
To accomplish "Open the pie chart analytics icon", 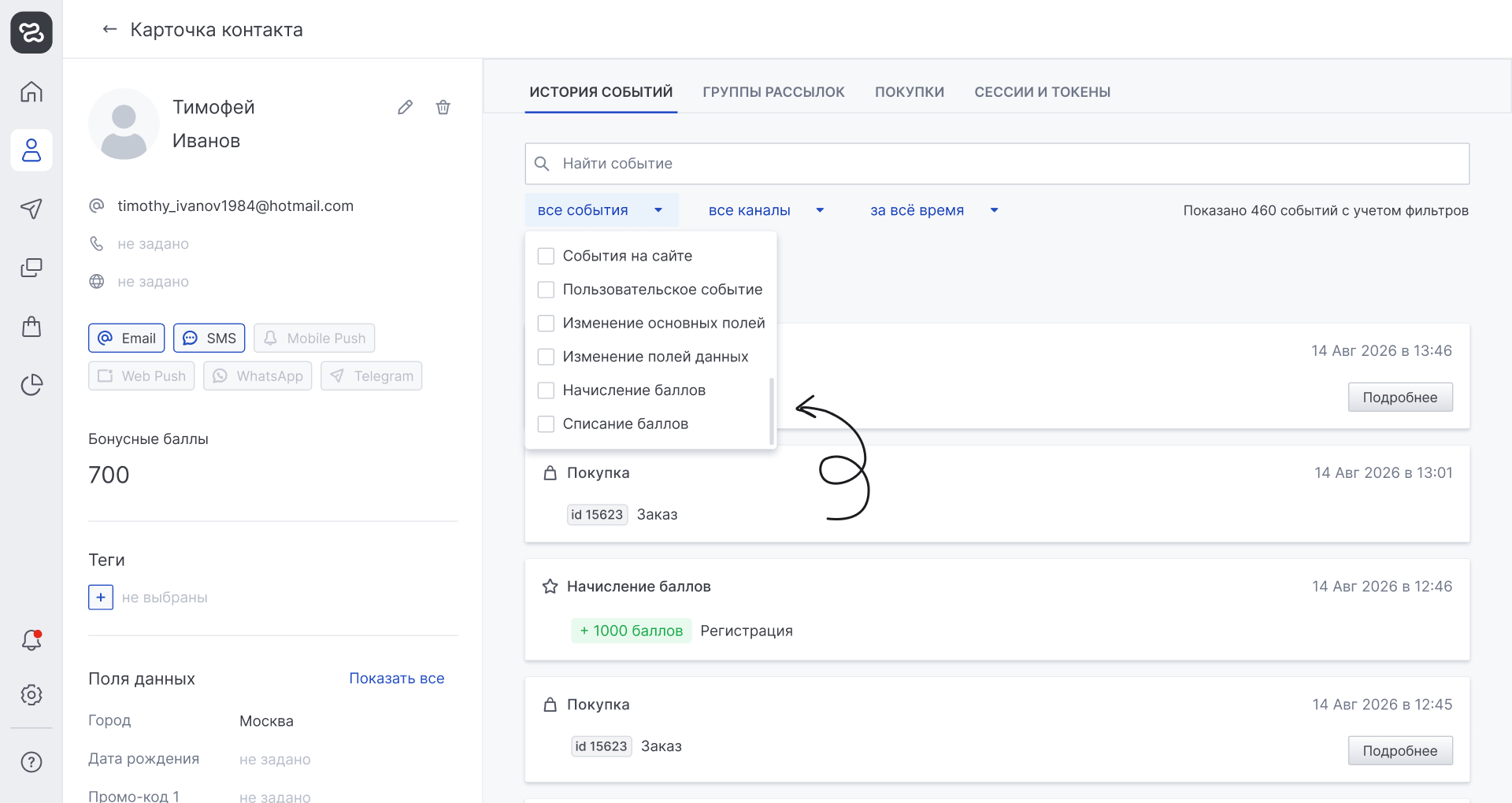I will click(x=31, y=385).
